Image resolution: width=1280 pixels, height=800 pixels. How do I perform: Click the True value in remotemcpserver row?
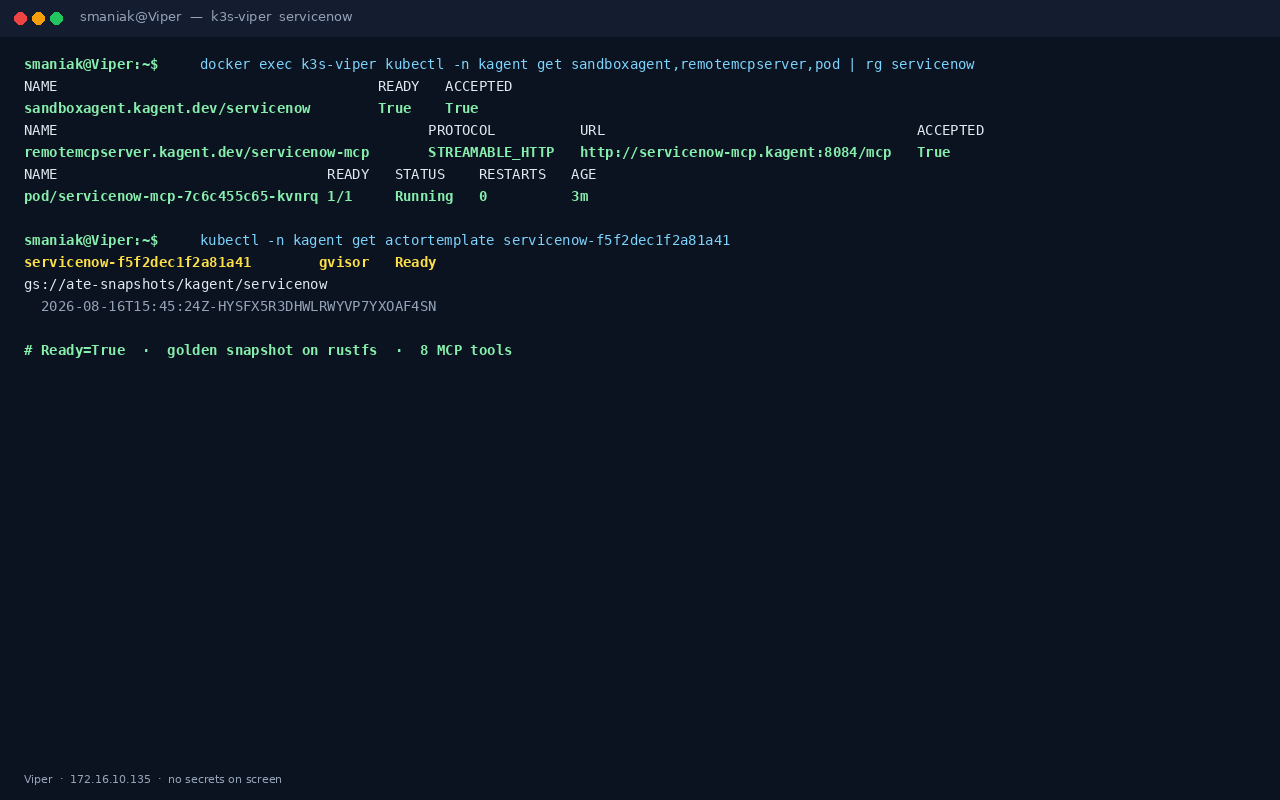[x=934, y=152]
